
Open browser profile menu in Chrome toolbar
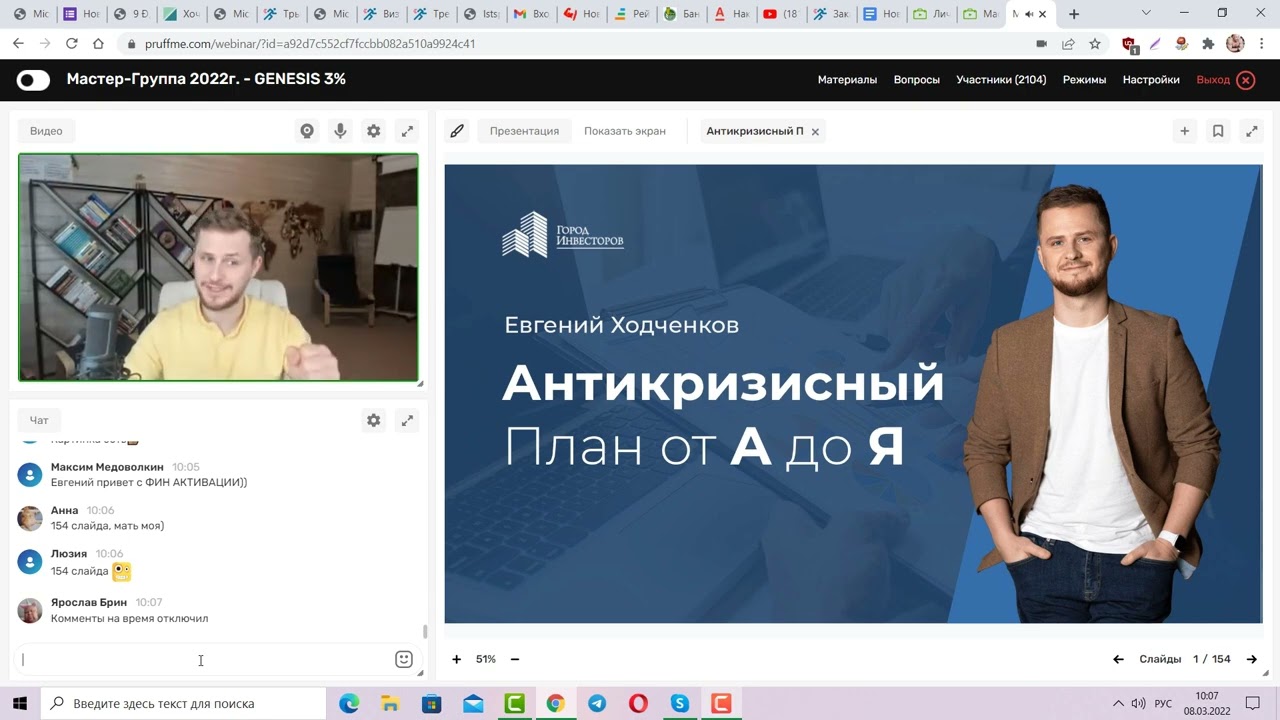pos(1235,44)
